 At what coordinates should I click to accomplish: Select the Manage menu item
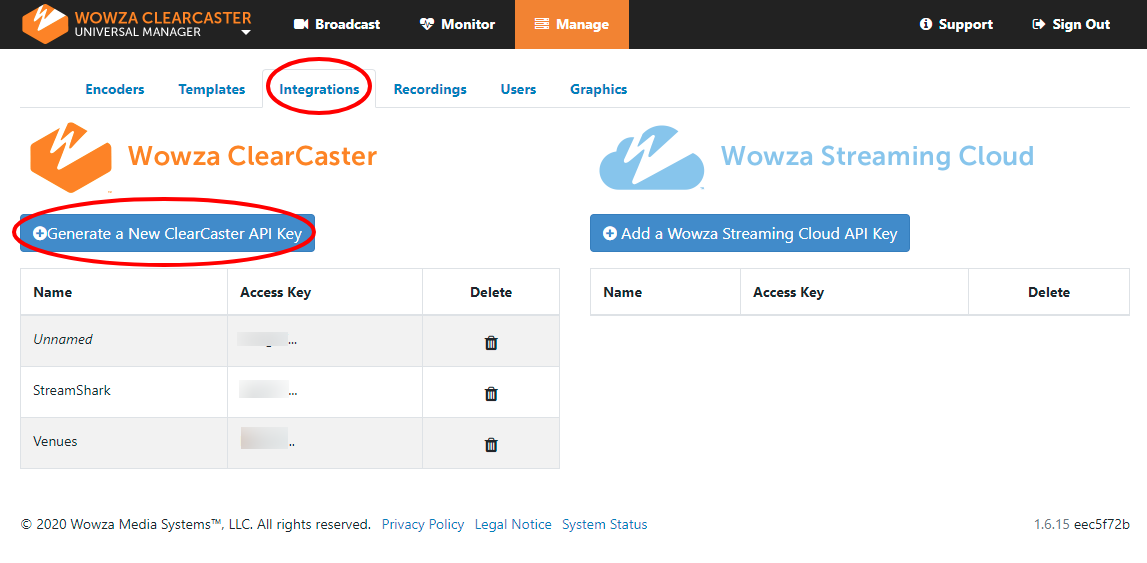click(x=571, y=24)
